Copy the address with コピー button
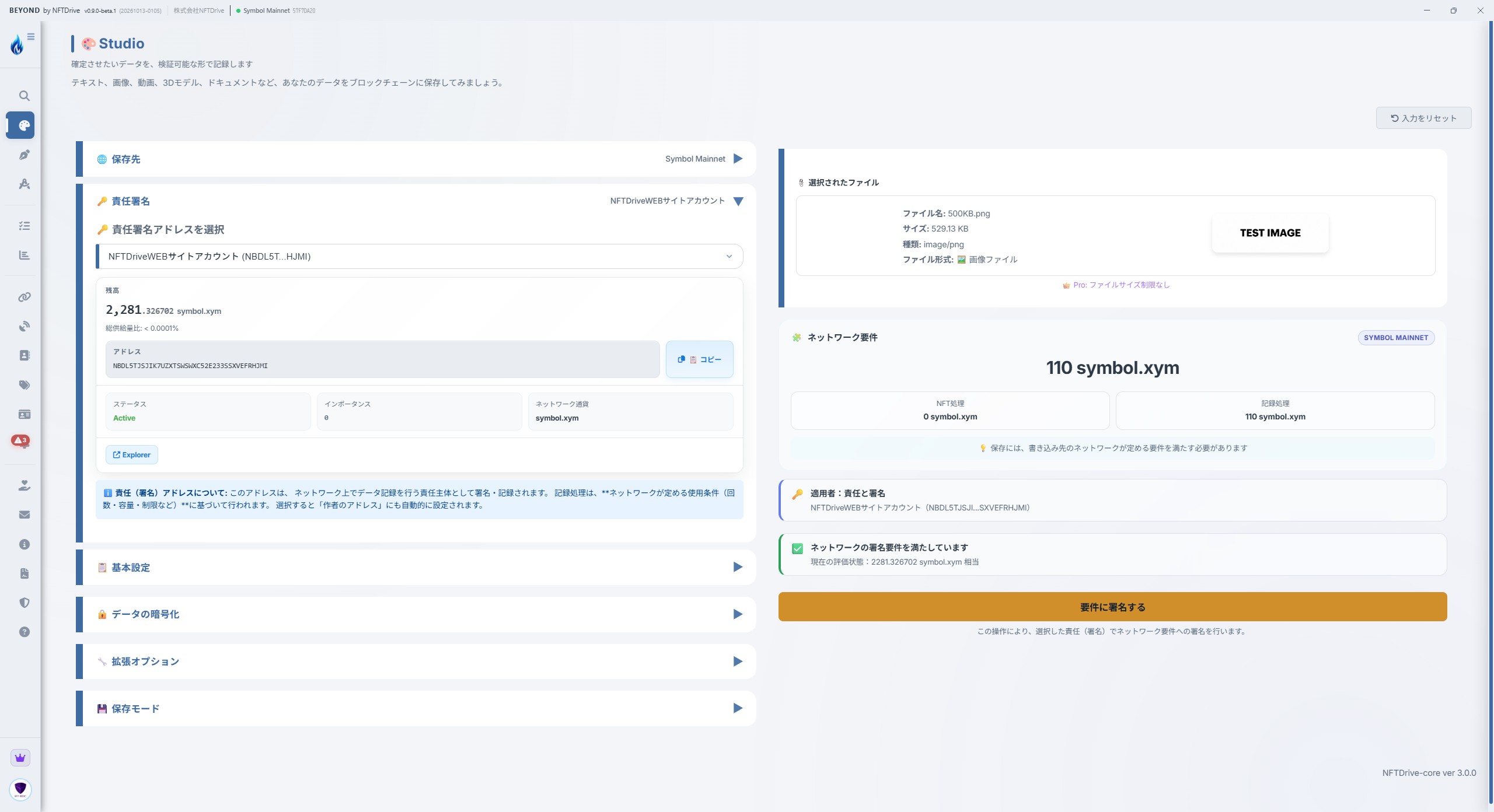The height and width of the screenshot is (812, 1494). click(x=699, y=359)
